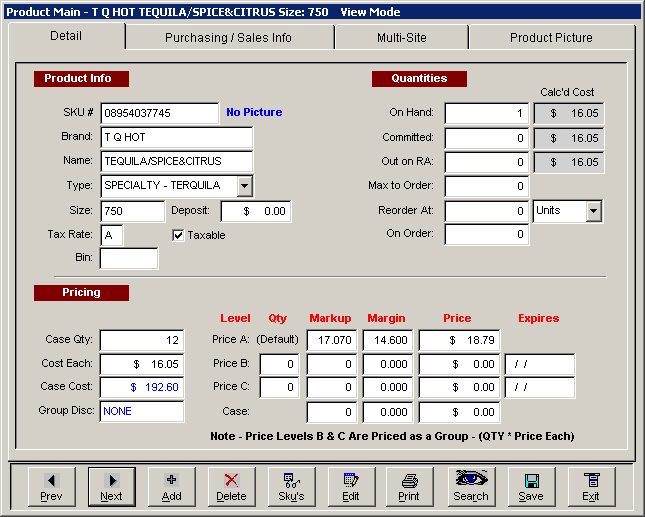Toggle the Taxable checkbox

(x=178, y=235)
